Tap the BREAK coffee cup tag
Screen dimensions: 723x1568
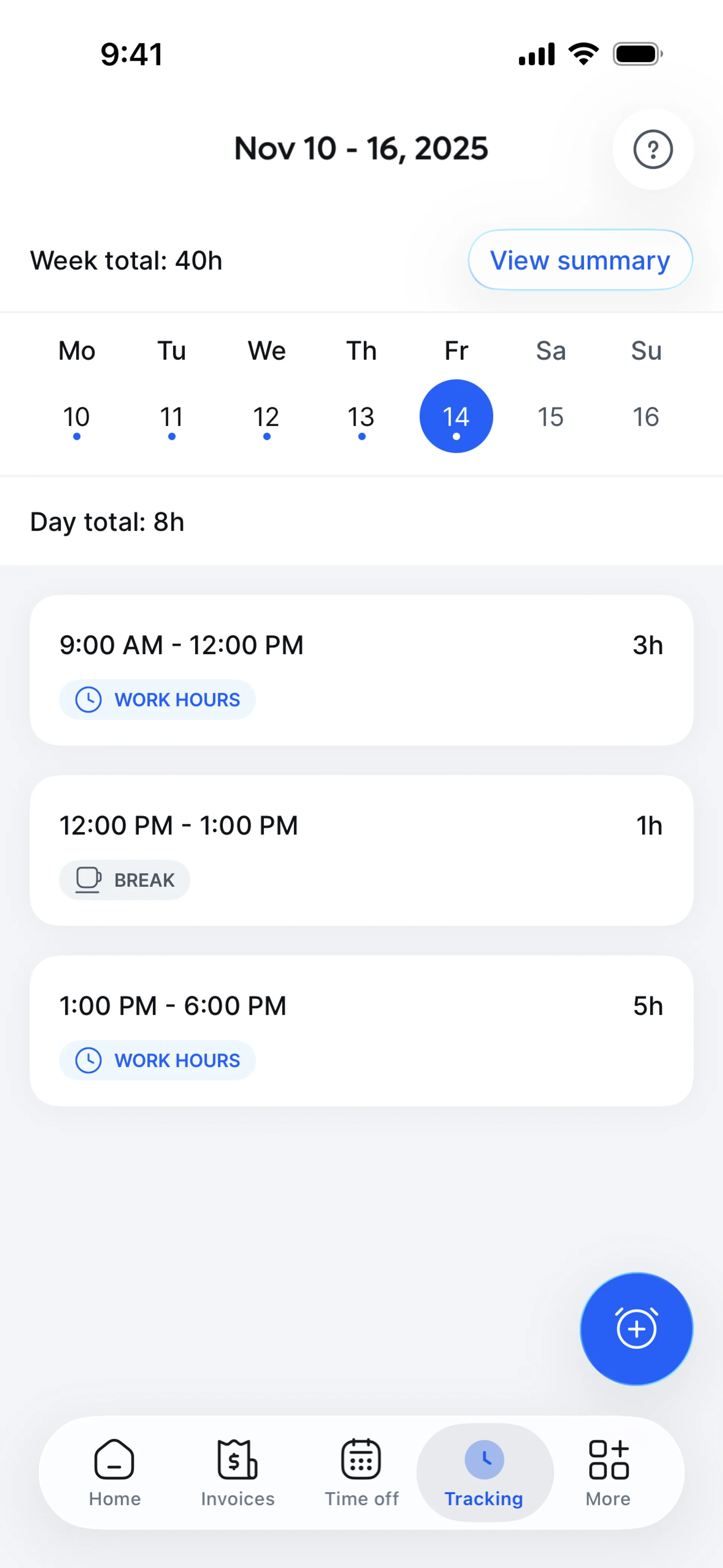tap(125, 880)
